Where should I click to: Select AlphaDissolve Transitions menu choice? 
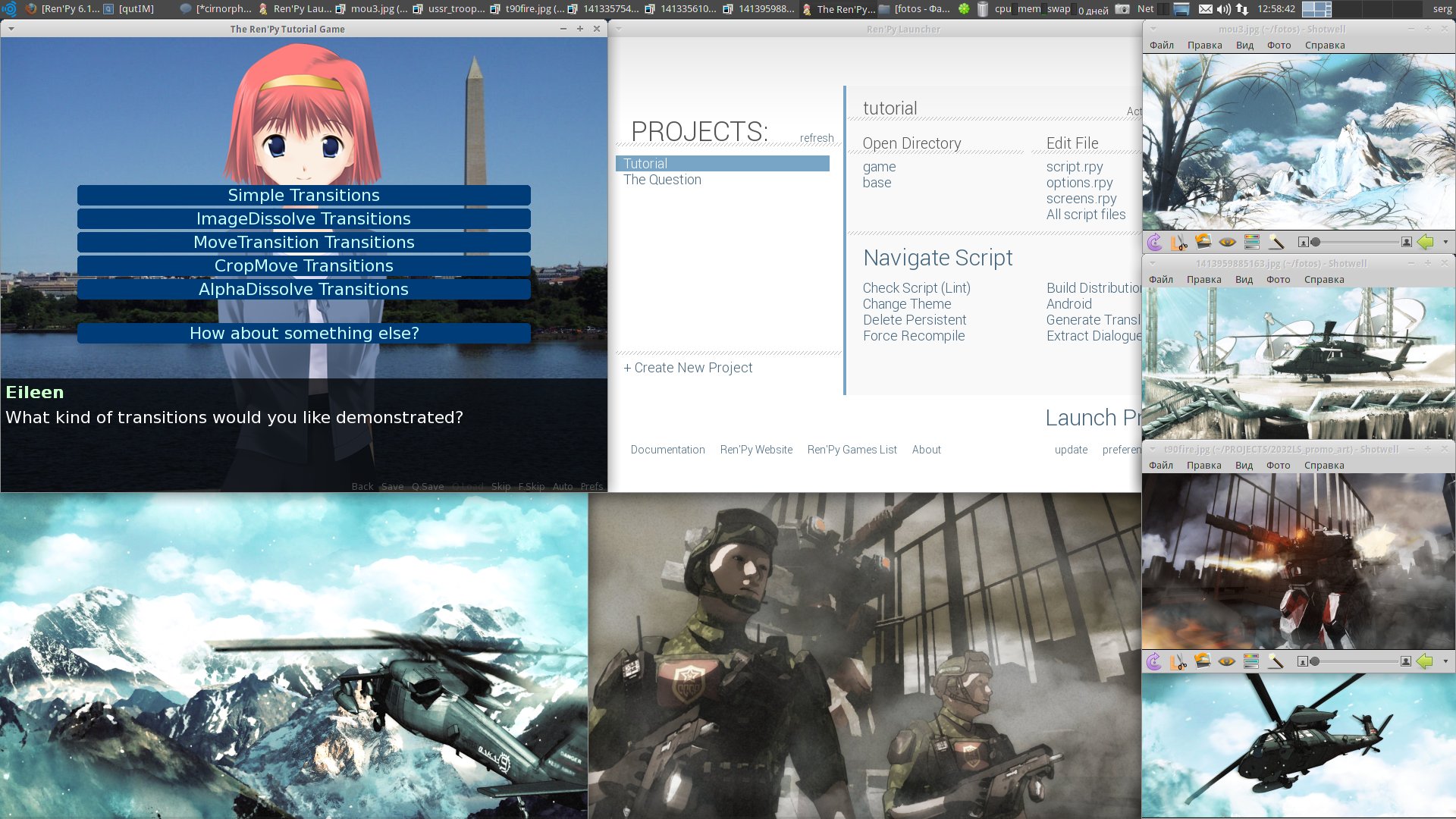(303, 289)
